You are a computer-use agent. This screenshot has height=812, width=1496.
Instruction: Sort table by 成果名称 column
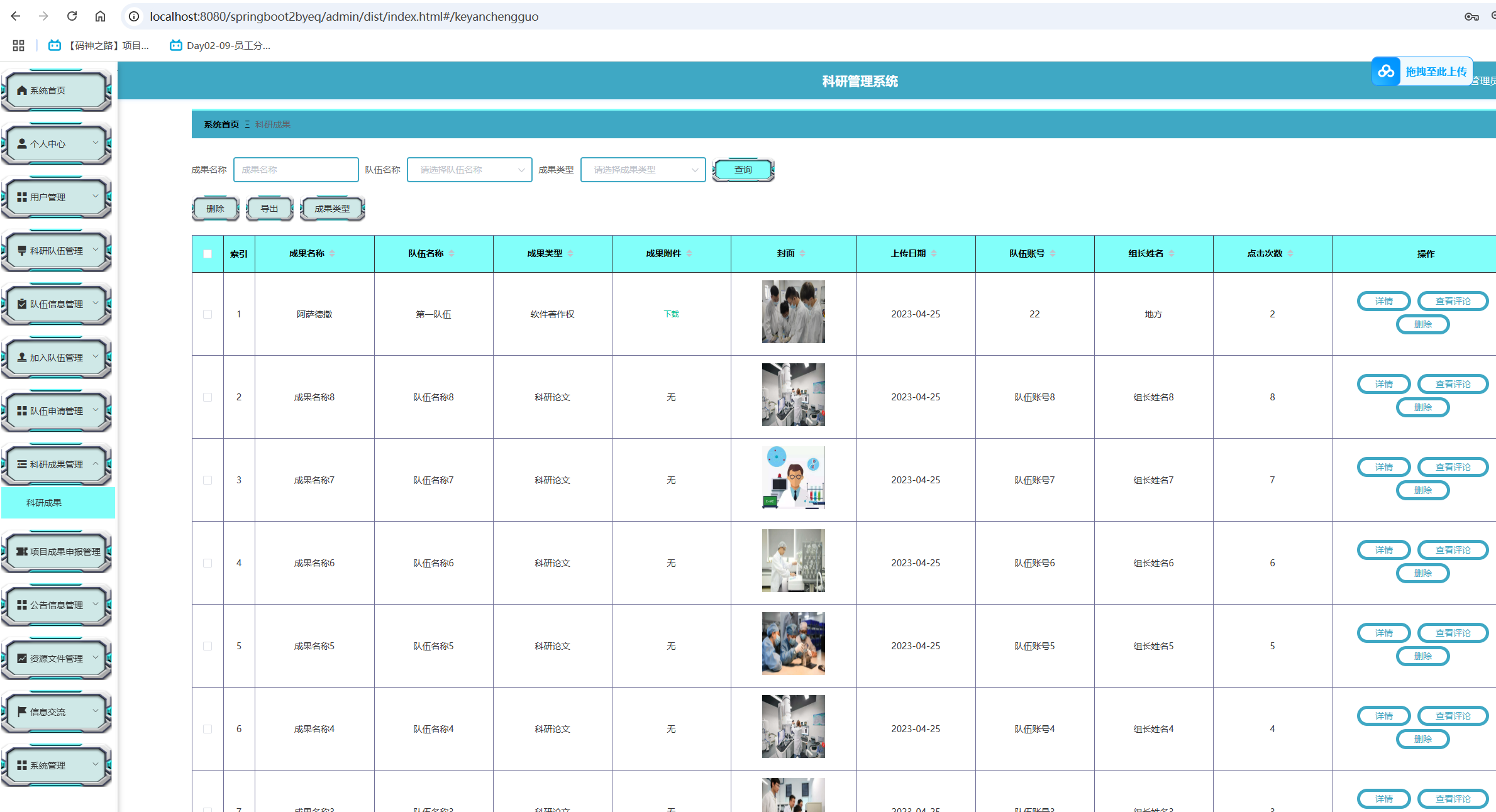tap(332, 253)
